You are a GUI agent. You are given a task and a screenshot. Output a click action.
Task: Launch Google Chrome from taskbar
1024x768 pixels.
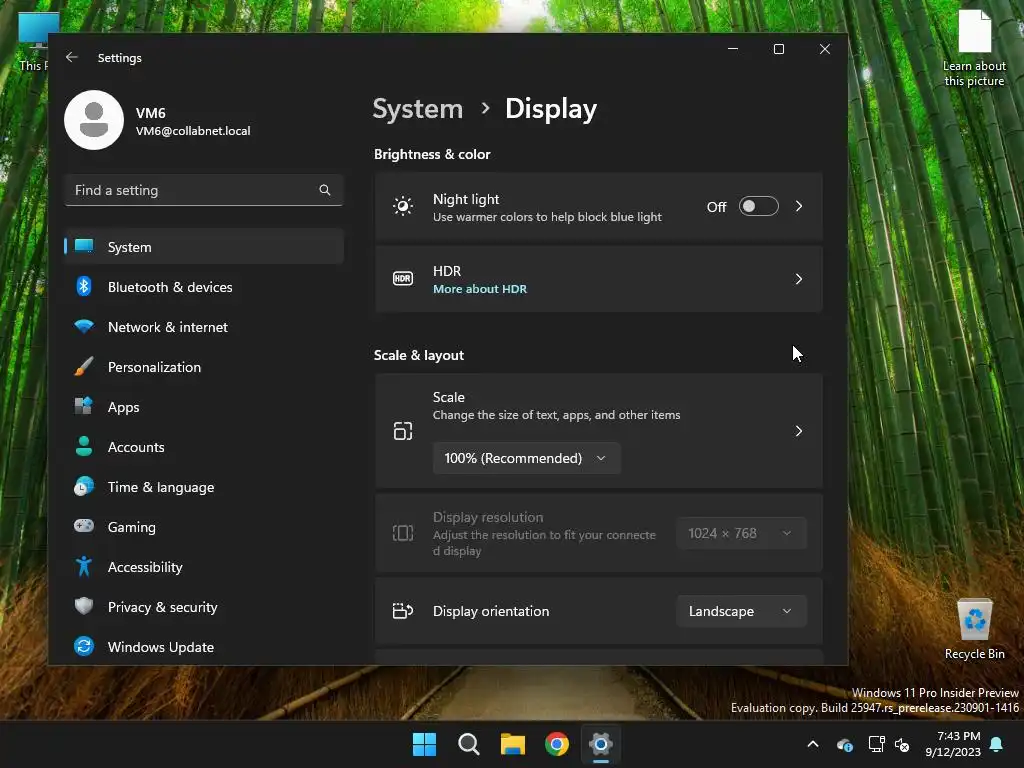[x=557, y=744]
